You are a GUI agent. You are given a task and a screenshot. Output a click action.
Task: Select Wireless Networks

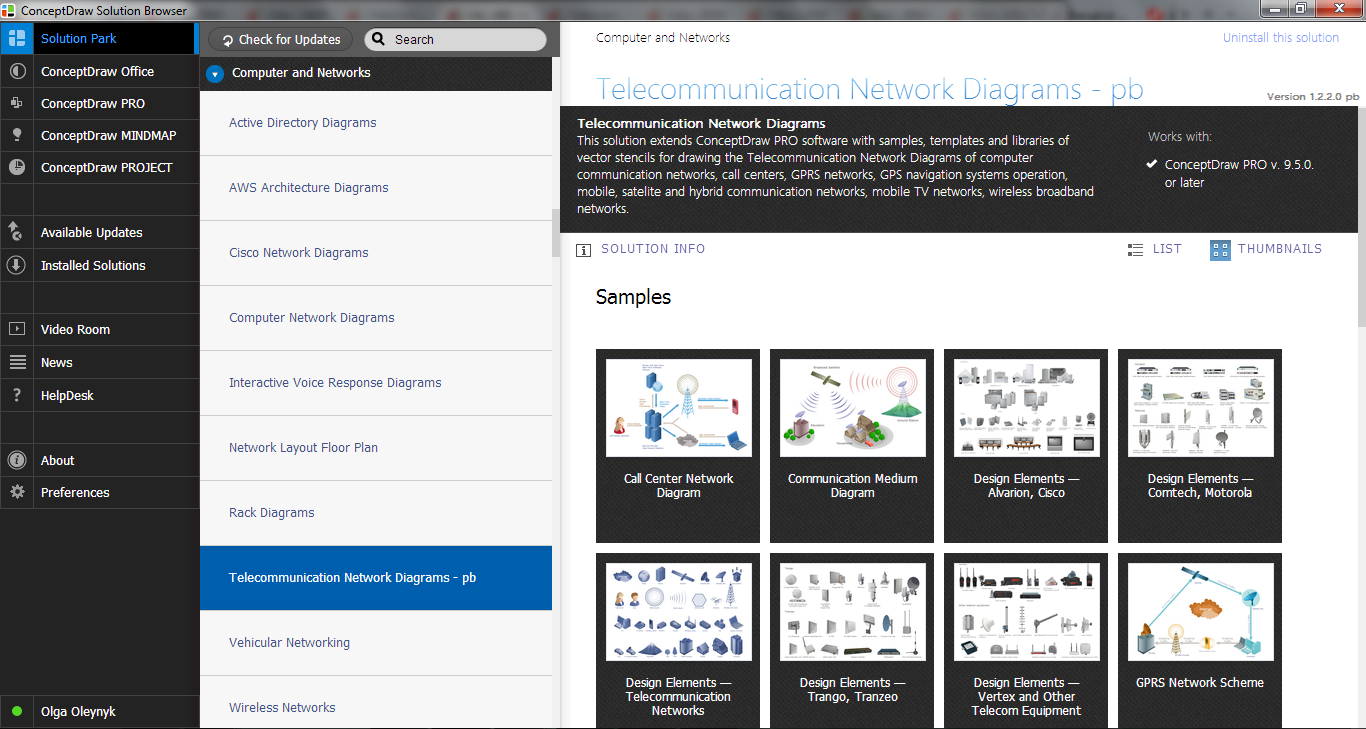(x=376, y=704)
